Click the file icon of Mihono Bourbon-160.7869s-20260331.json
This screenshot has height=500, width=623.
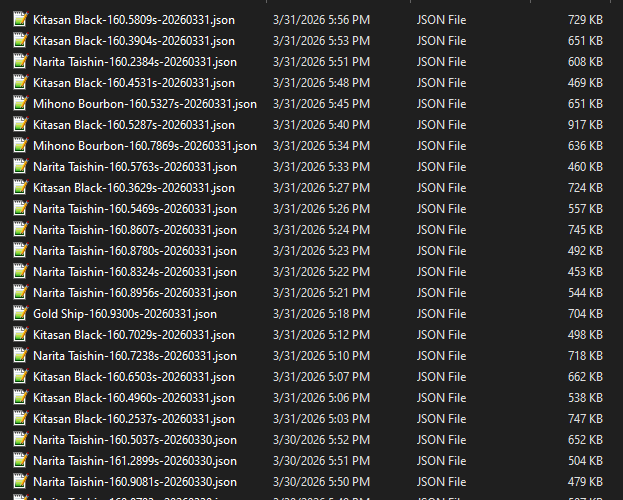(21, 145)
